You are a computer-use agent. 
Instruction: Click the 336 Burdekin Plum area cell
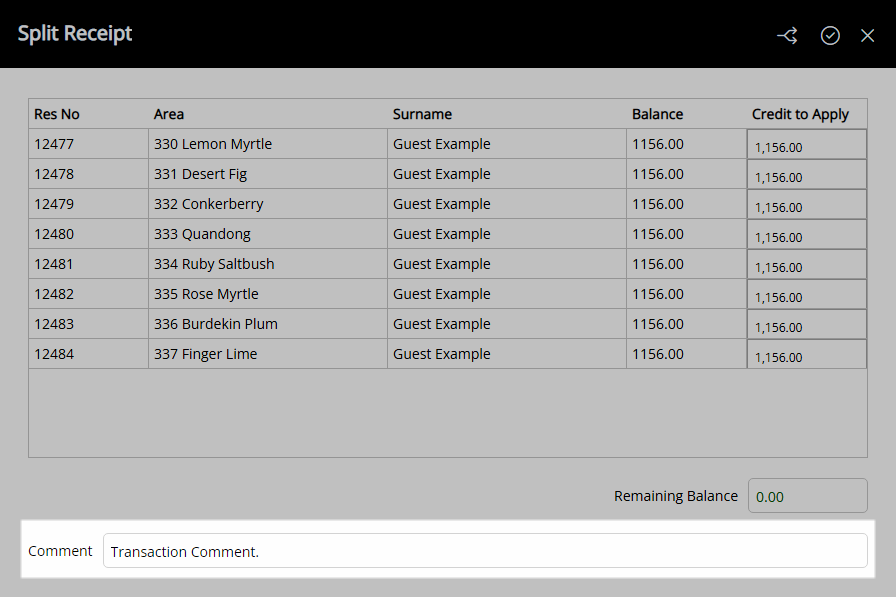(x=268, y=324)
